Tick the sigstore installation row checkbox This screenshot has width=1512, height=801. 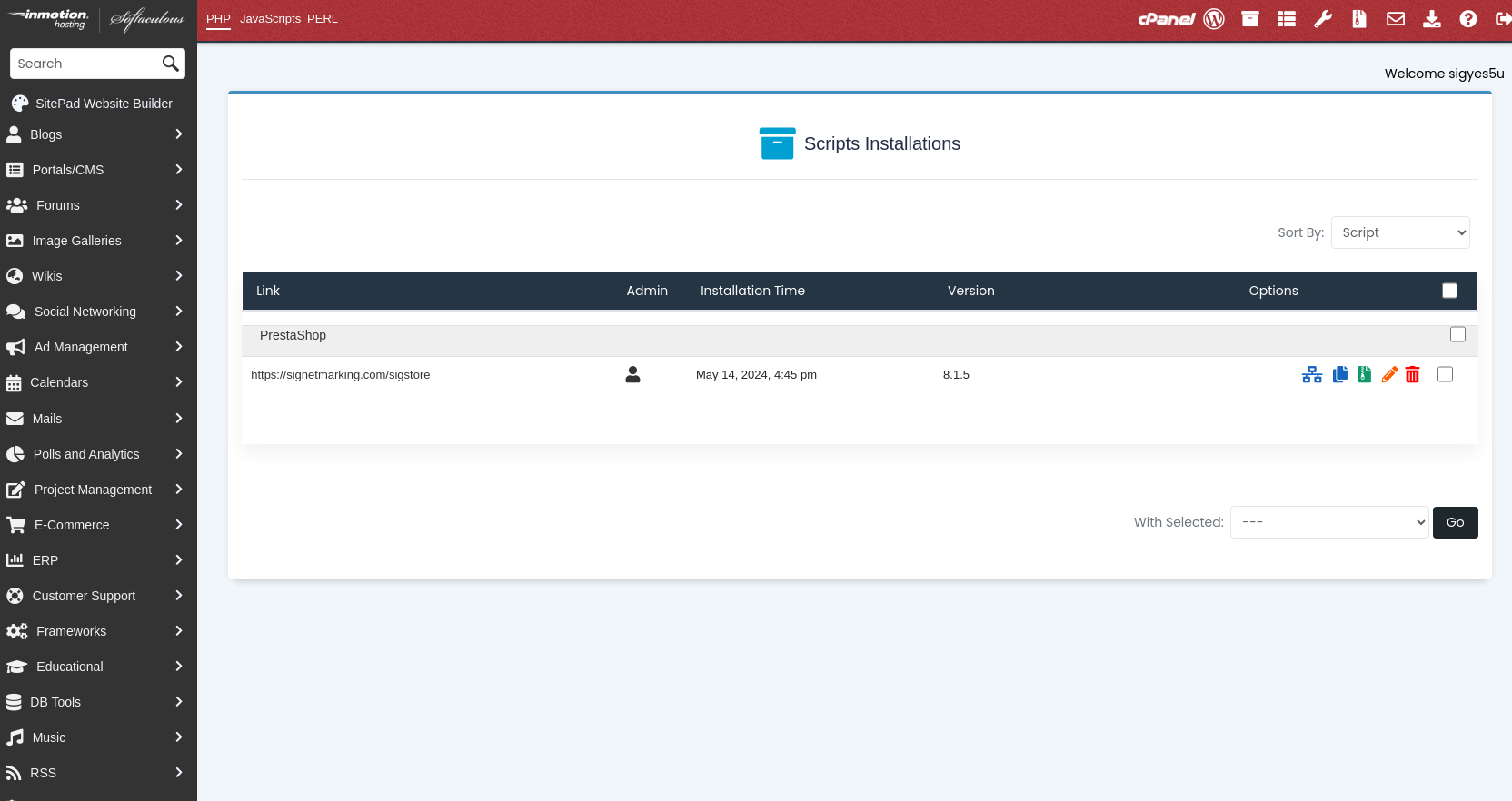click(1445, 374)
